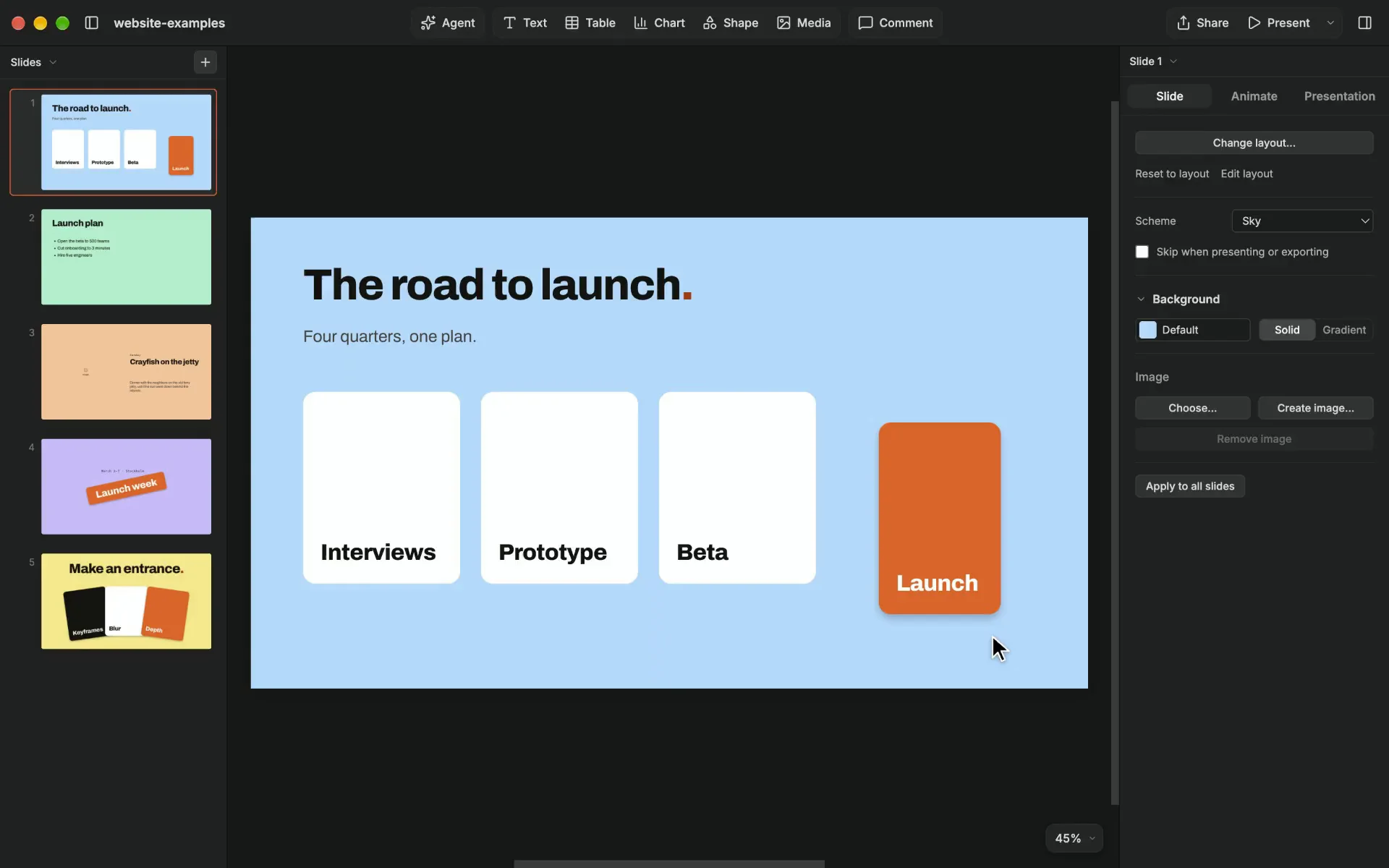This screenshot has width=1389, height=868.
Task: Click Create image button
Action: (x=1315, y=408)
